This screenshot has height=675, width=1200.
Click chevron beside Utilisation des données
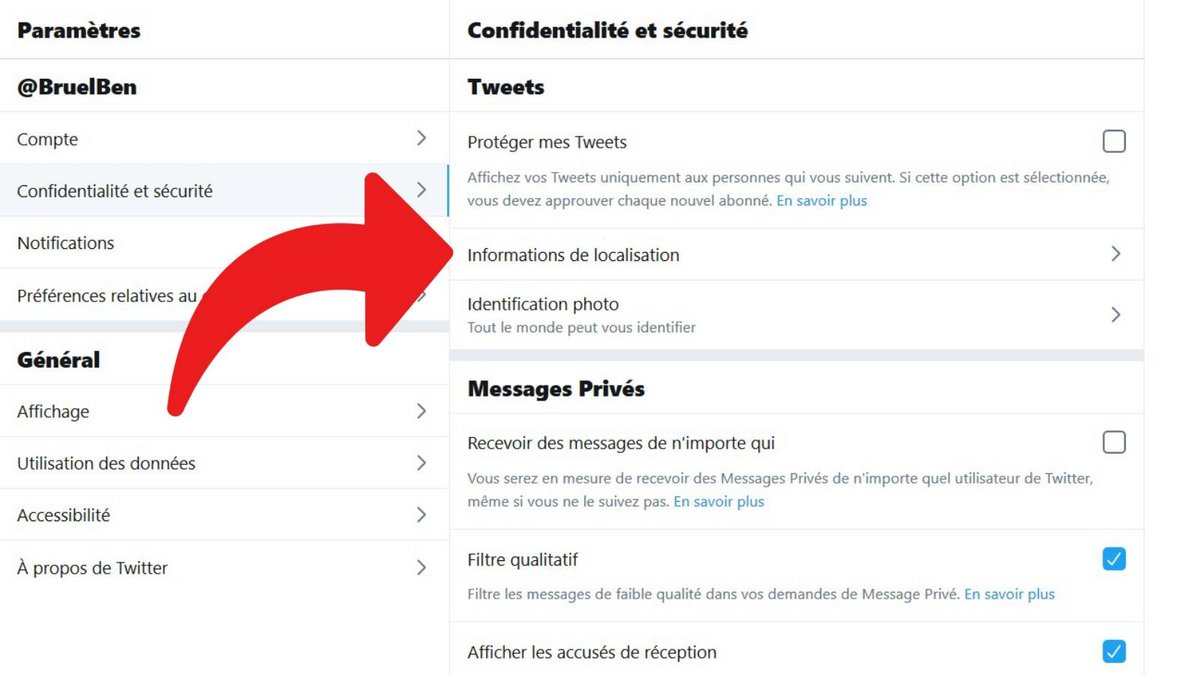pos(421,463)
